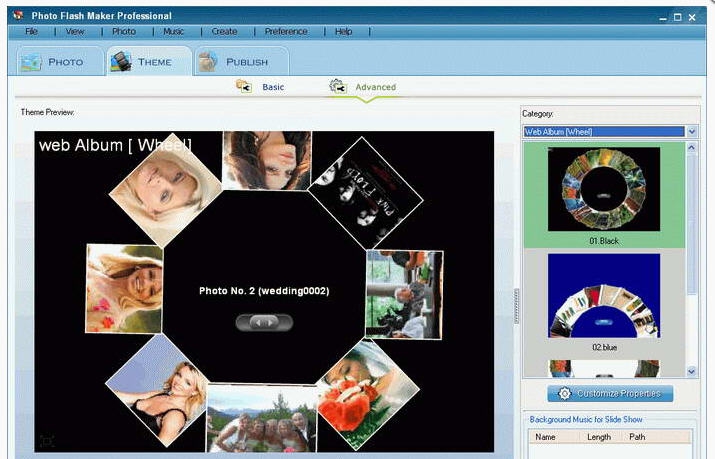Screen dimensions: 715x459
Task: Click the Customize Properties button
Action: click(x=610, y=394)
